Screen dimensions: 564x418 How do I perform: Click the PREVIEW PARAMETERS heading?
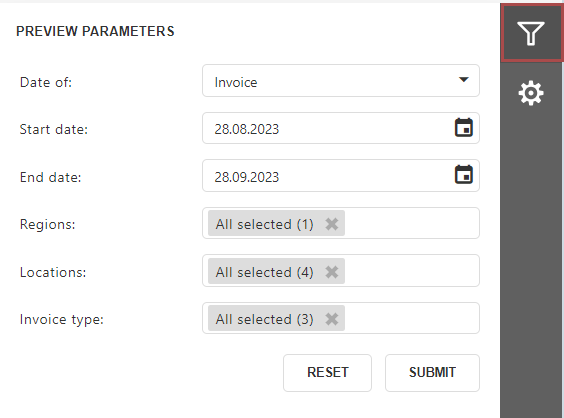point(95,31)
